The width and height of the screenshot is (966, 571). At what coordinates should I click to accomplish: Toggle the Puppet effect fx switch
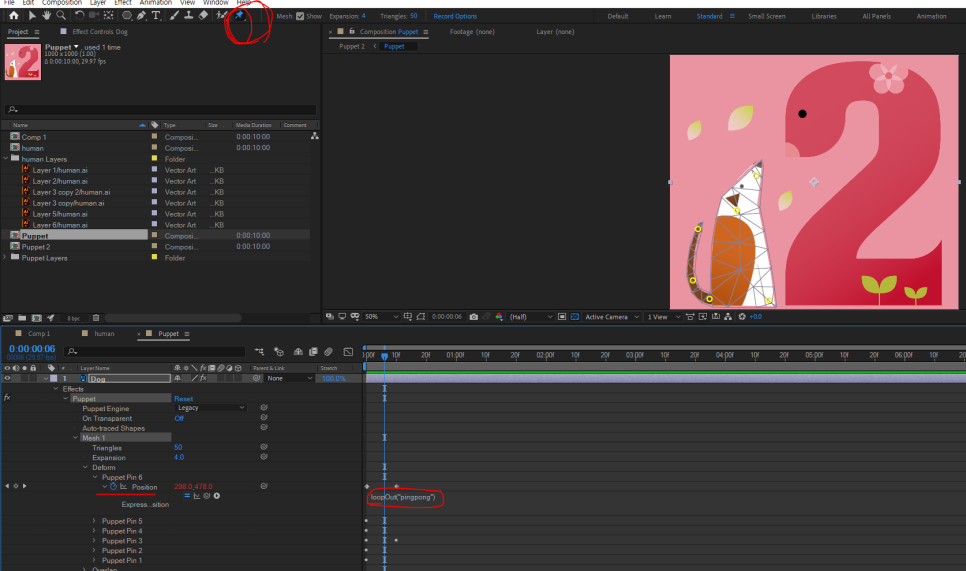[x=7, y=398]
